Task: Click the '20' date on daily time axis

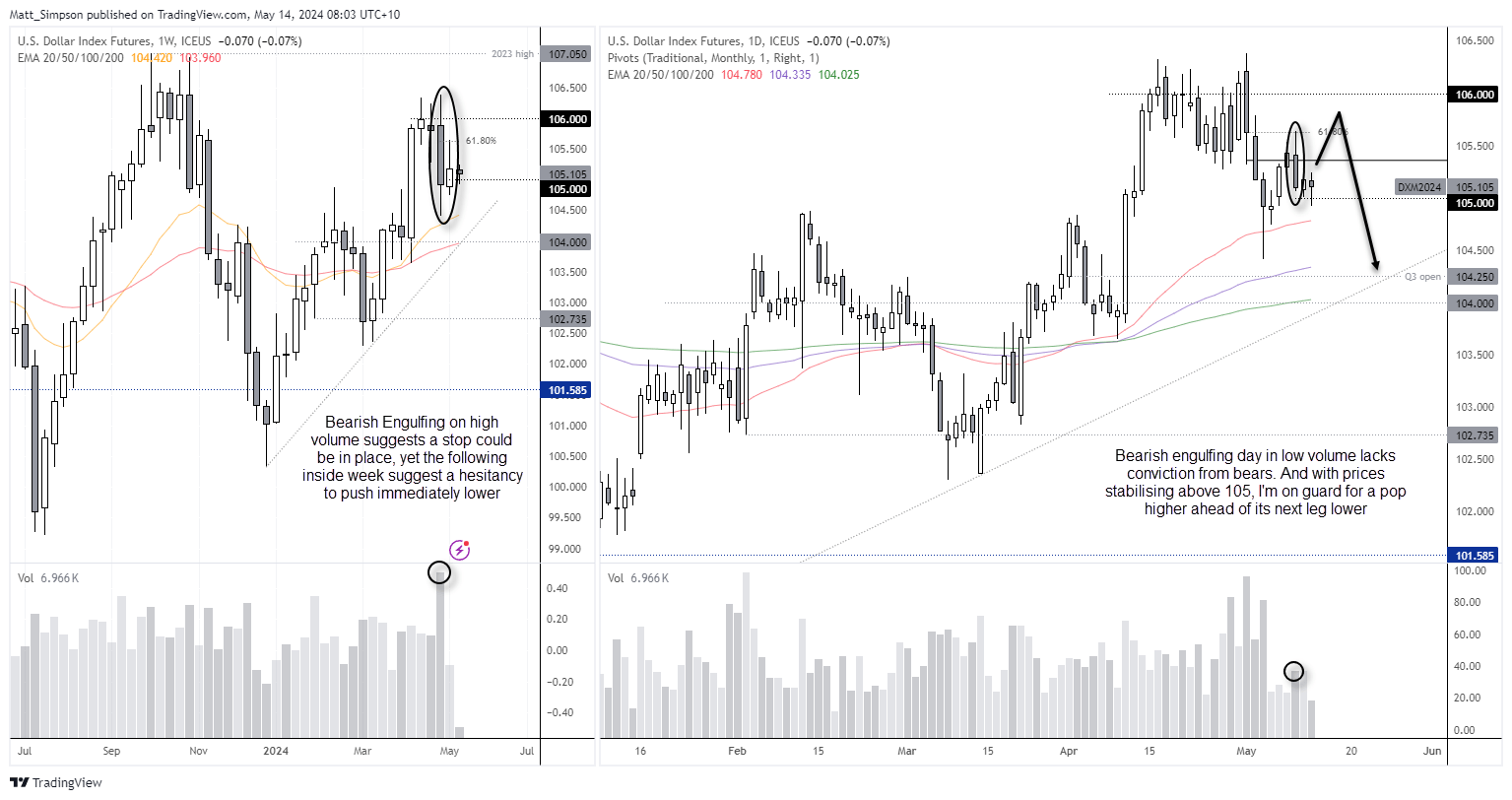Action: click(x=1351, y=751)
